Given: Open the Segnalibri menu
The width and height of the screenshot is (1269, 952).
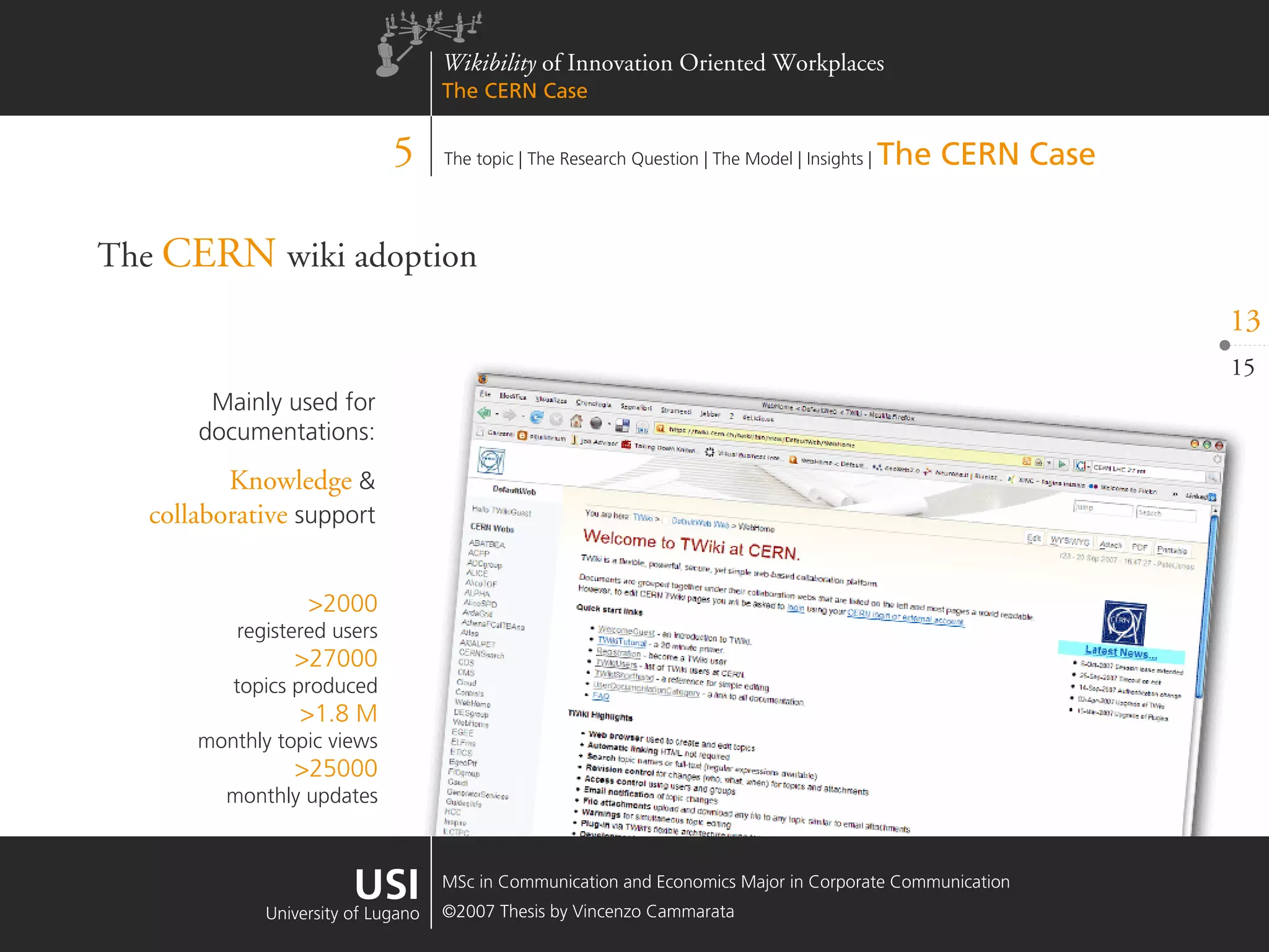Looking at the screenshot, I should [636, 408].
